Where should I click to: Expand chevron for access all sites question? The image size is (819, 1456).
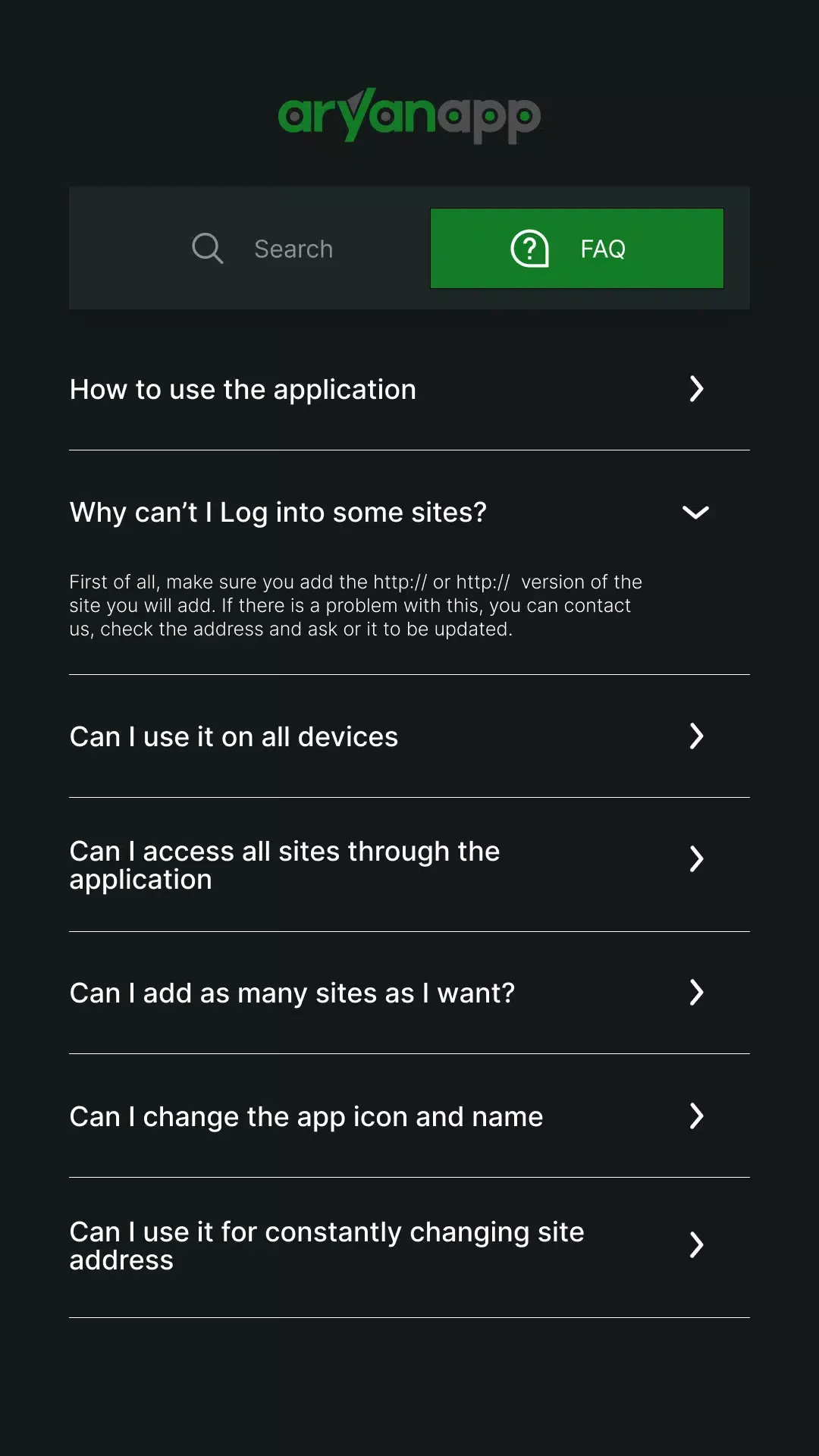point(696,859)
